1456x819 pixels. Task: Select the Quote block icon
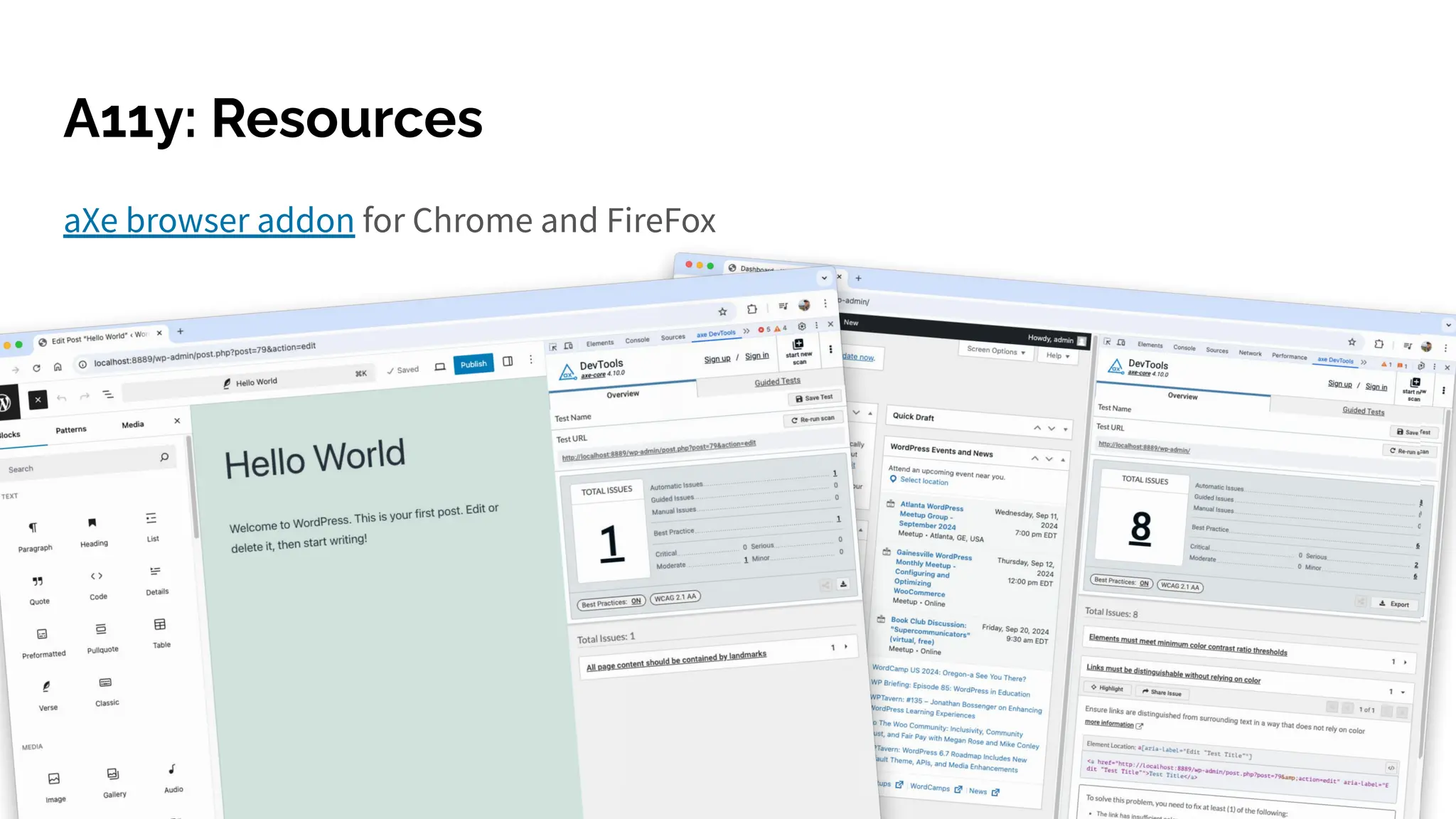(38, 581)
